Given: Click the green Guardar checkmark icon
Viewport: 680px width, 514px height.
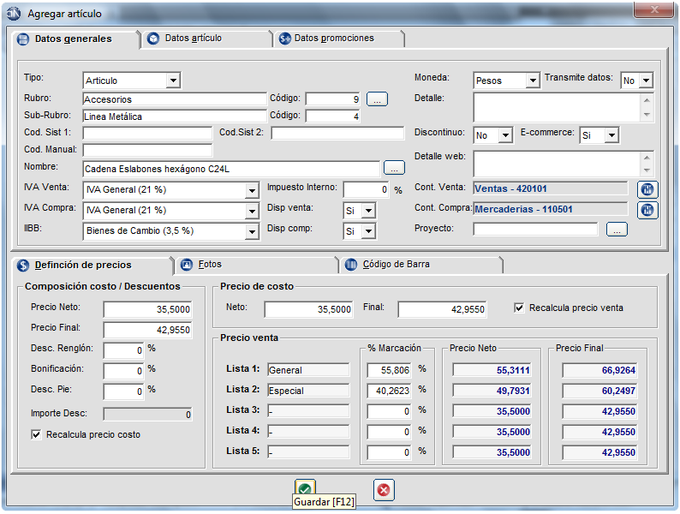Looking at the screenshot, I should [305, 488].
